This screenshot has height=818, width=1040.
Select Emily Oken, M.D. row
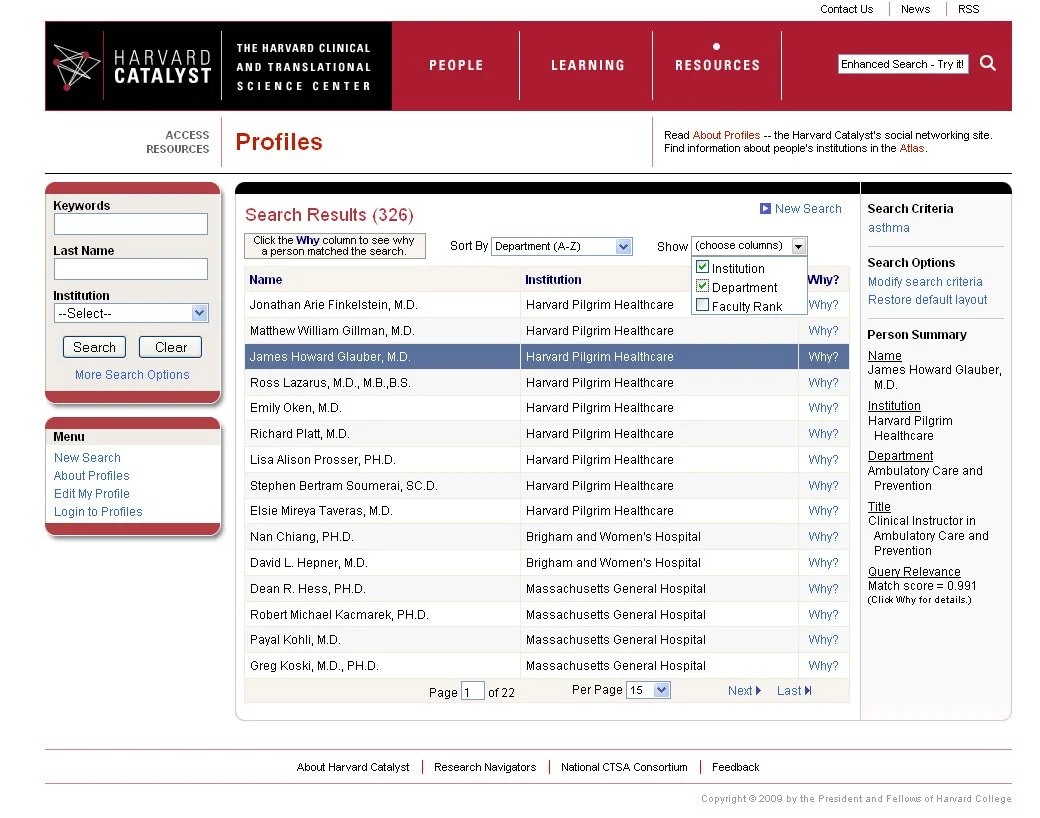tap(547, 408)
